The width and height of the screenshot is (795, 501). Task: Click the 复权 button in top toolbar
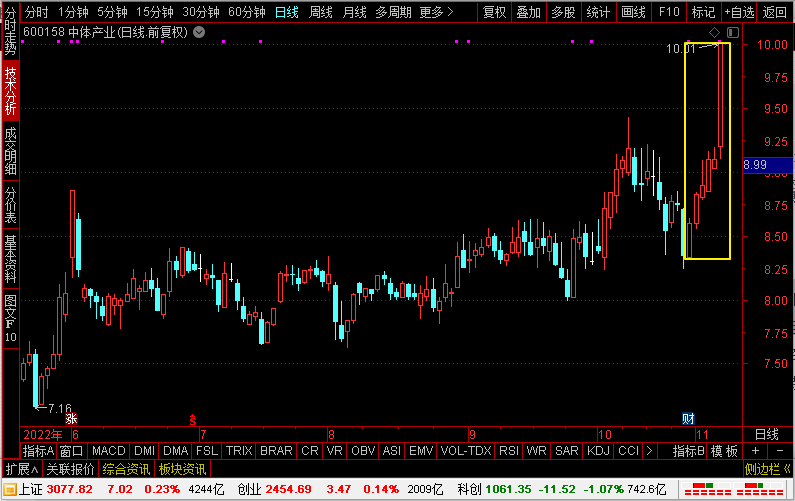coord(494,12)
